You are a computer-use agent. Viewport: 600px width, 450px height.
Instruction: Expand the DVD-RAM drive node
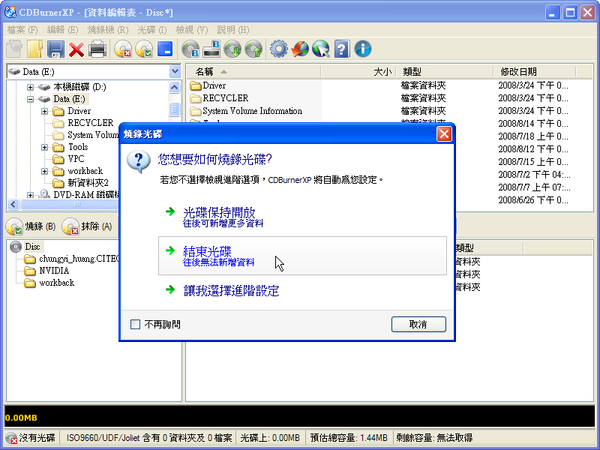30,195
